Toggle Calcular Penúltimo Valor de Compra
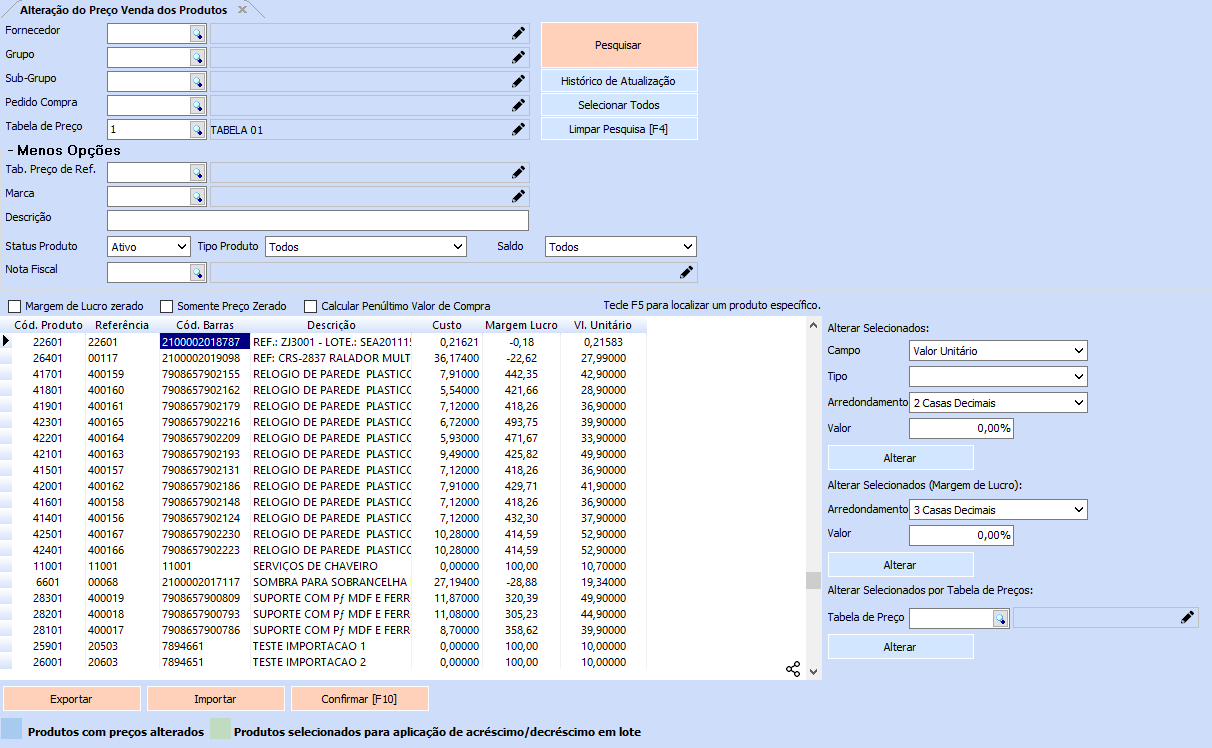This screenshot has height=748, width=1212. pyautogui.click(x=311, y=306)
